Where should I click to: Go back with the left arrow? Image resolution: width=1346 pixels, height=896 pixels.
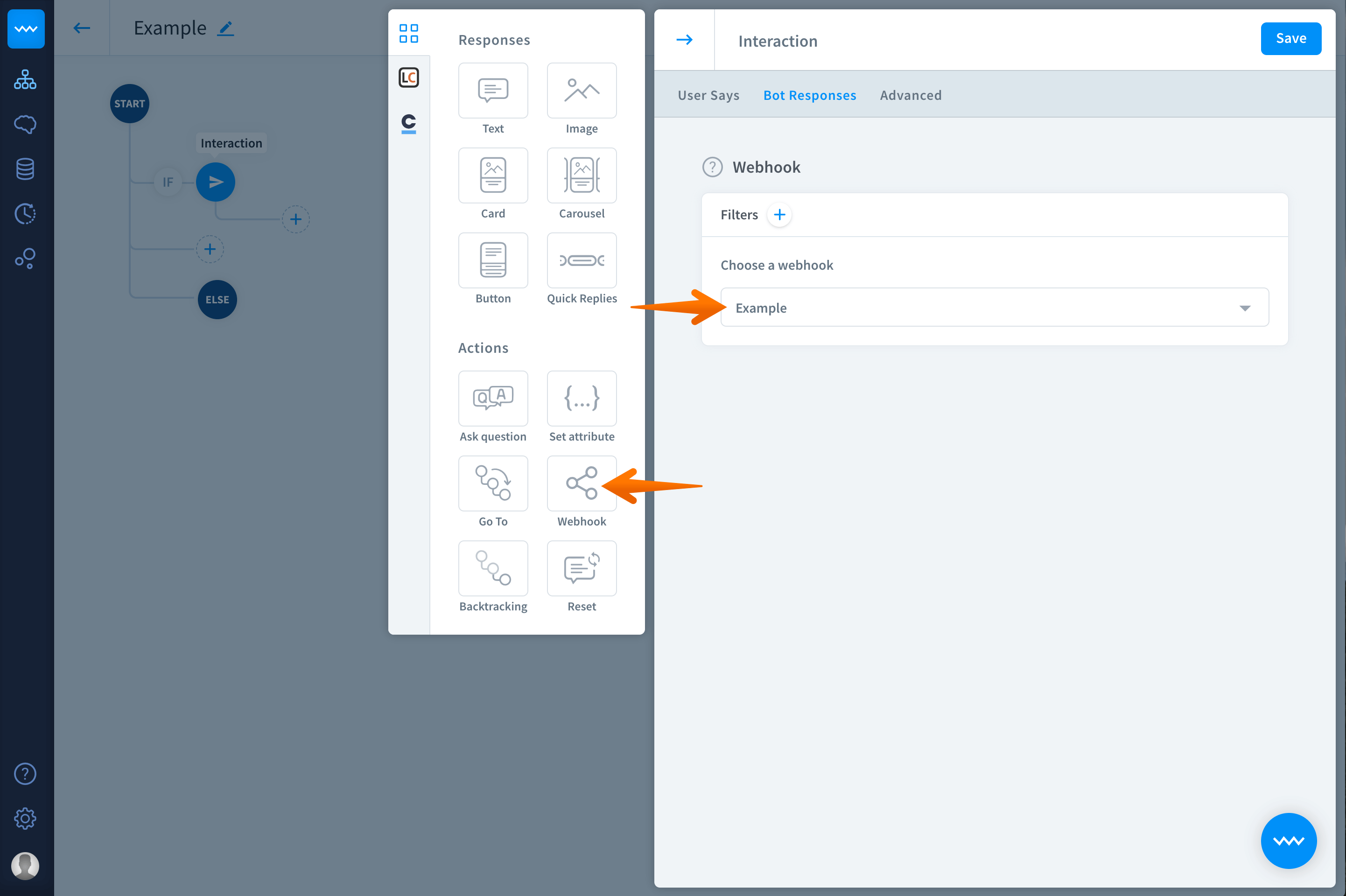[82, 28]
